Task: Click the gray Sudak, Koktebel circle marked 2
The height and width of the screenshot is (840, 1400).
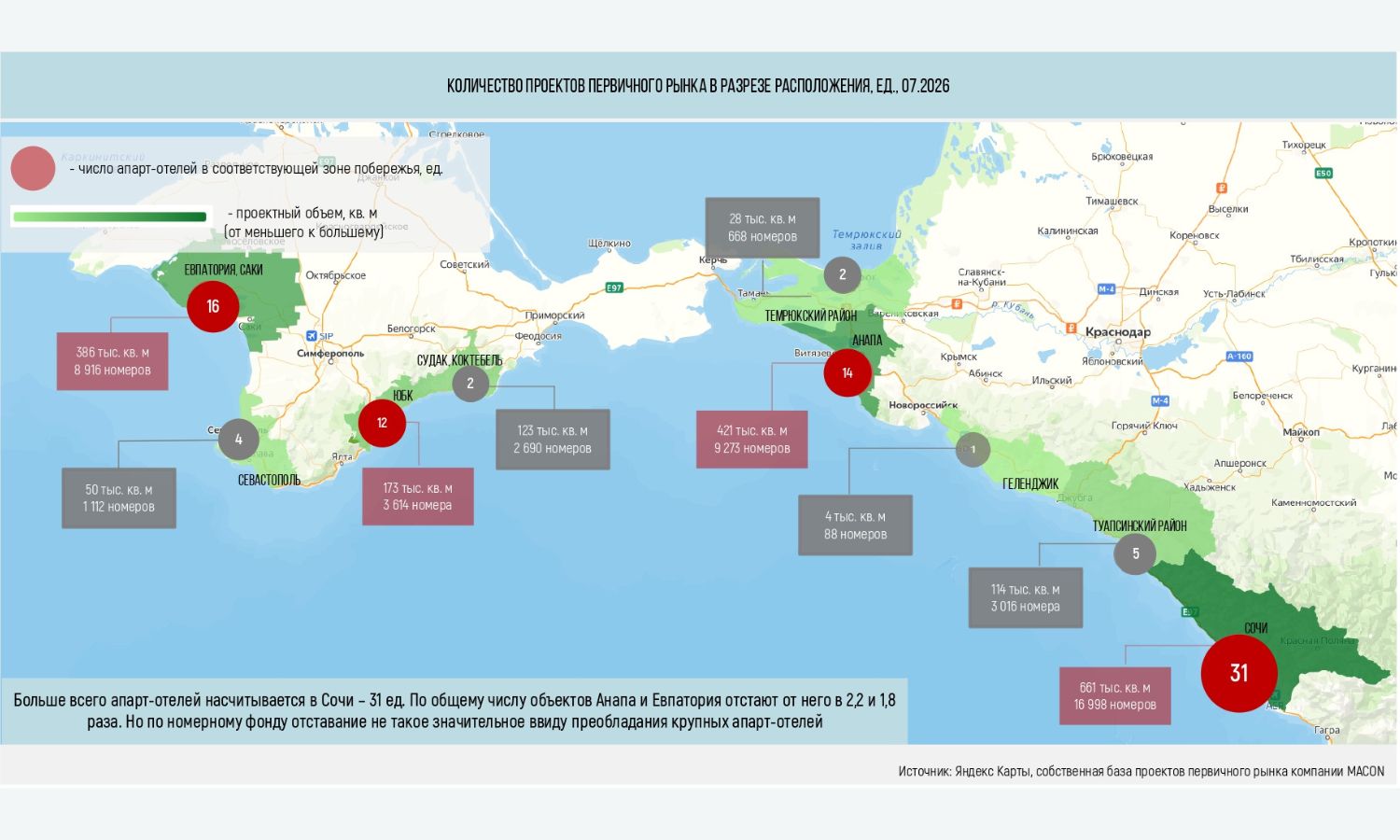Action: pyautogui.click(x=470, y=384)
